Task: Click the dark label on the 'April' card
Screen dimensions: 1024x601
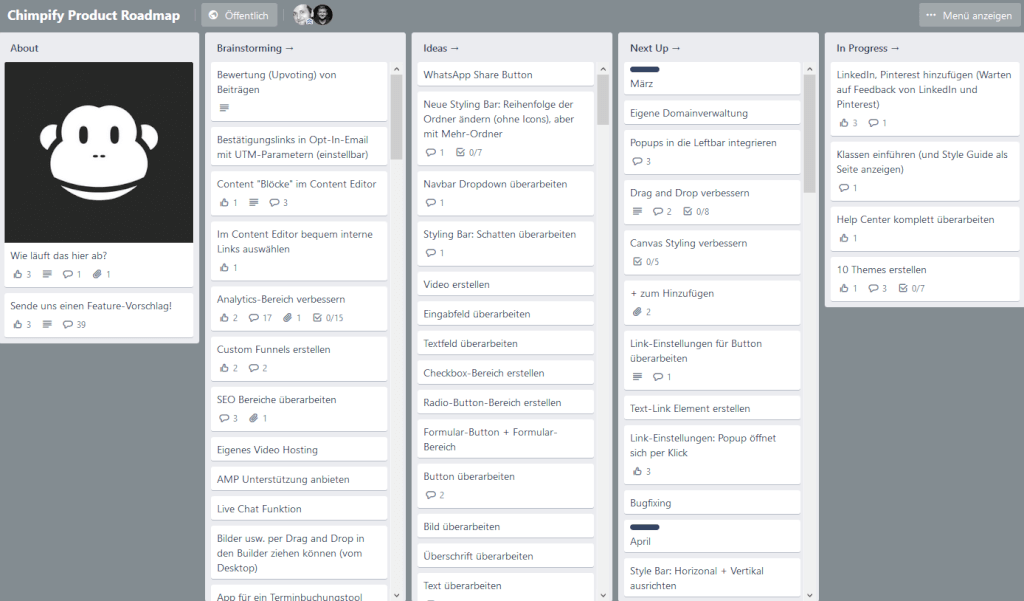Action: [645, 527]
